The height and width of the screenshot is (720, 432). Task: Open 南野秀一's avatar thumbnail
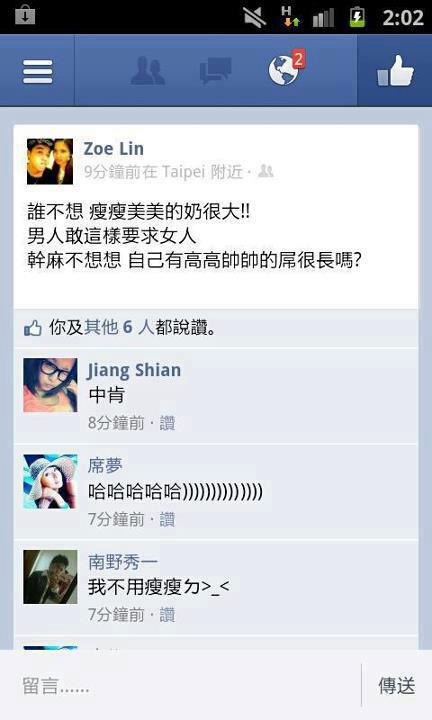click(x=50, y=577)
